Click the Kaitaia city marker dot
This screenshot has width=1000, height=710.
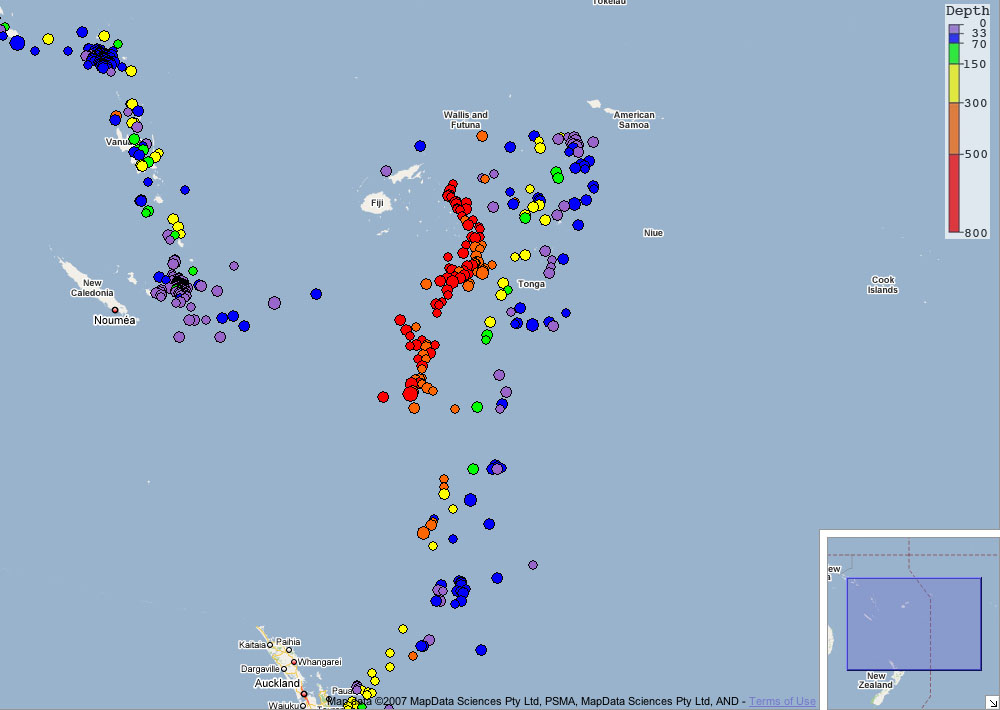point(270,645)
